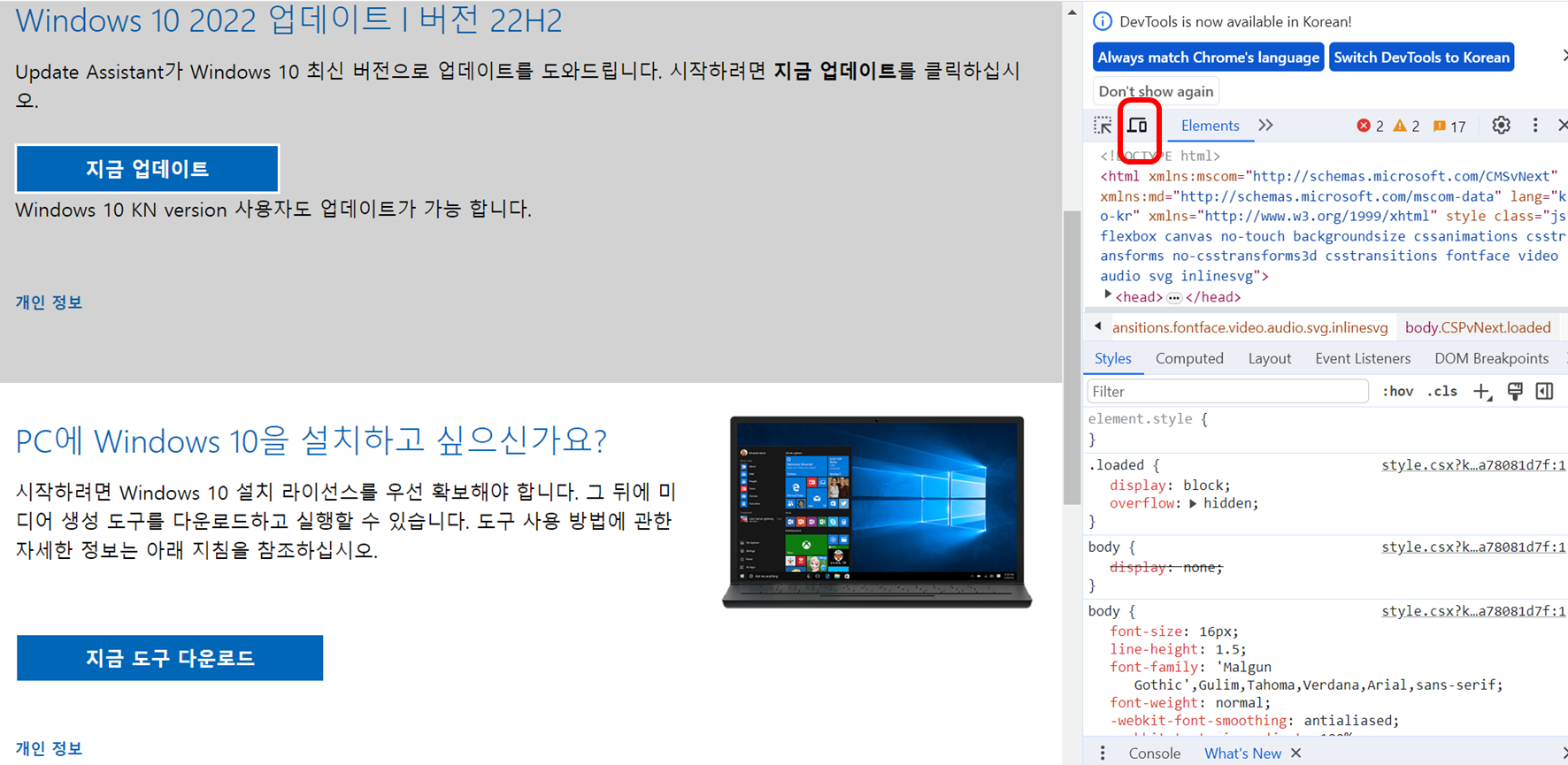This screenshot has width=1568, height=765.
Task: Select the Elements tab
Action: point(1210,126)
